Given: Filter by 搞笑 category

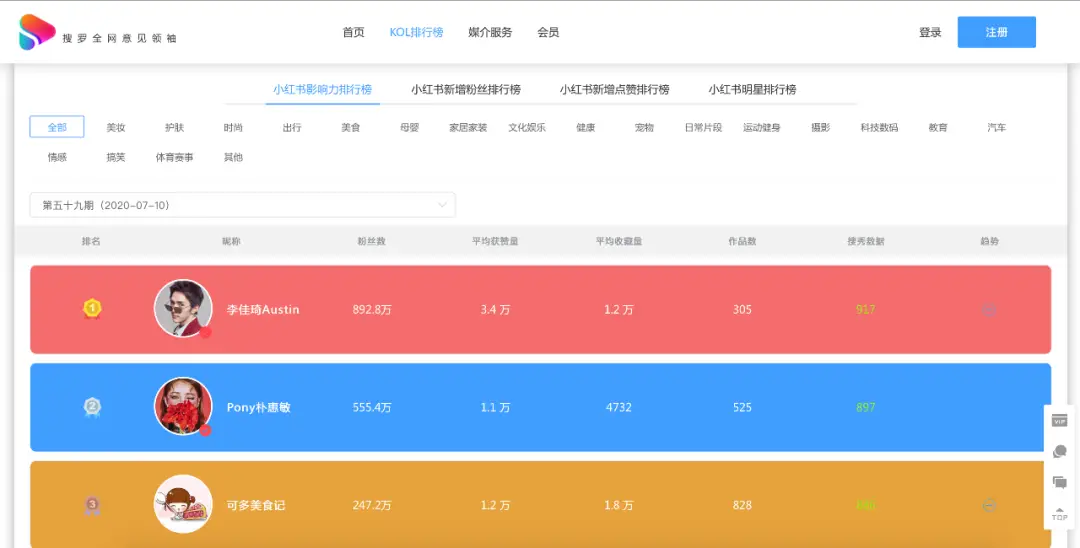Looking at the screenshot, I should pyautogui.click(x=116, y=157).
